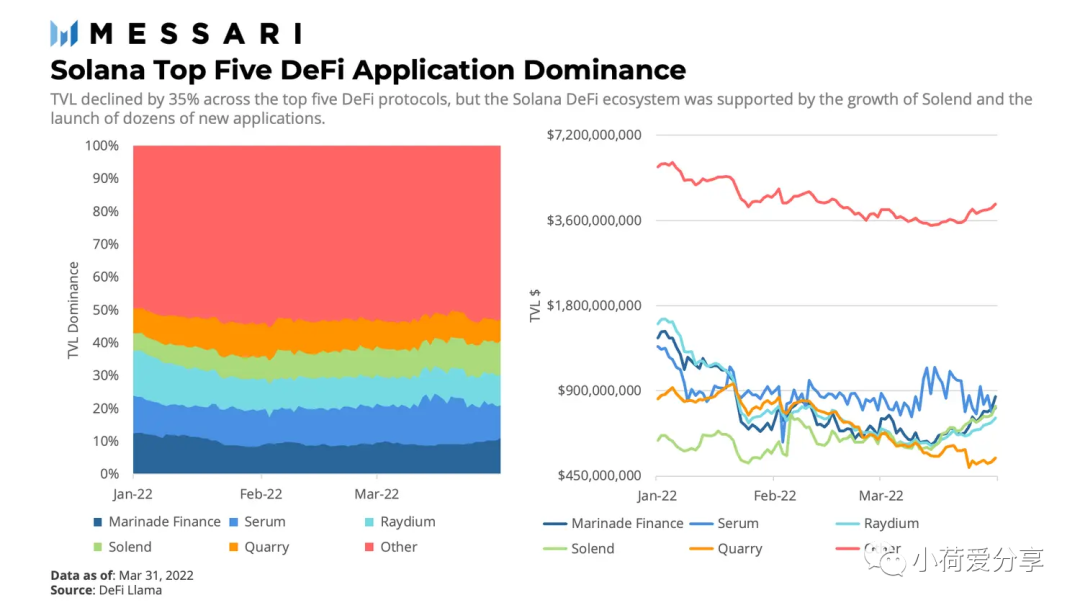
Task: Click the Other red swatch in left legend
Action: coord(369,547)
